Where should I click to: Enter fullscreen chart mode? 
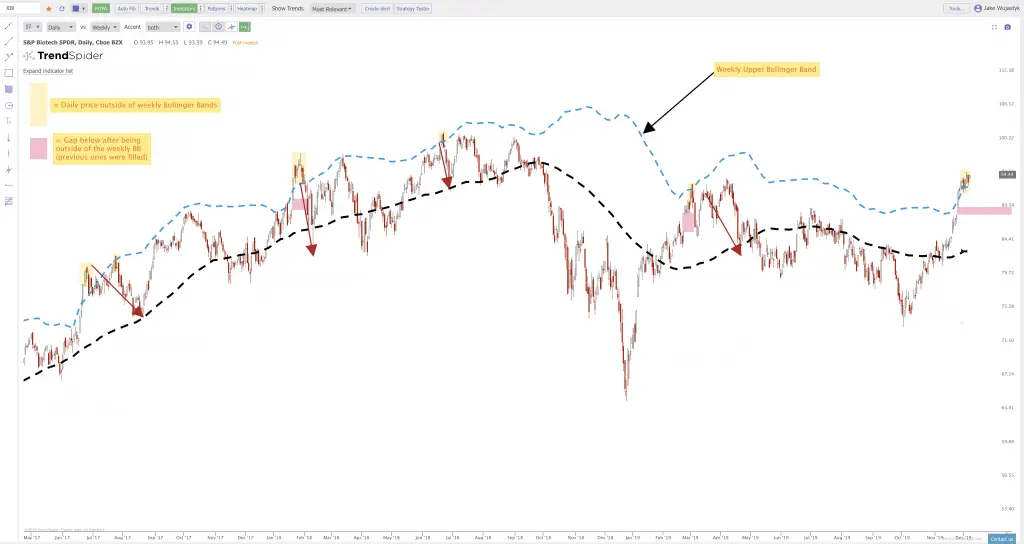coord(994,27)
